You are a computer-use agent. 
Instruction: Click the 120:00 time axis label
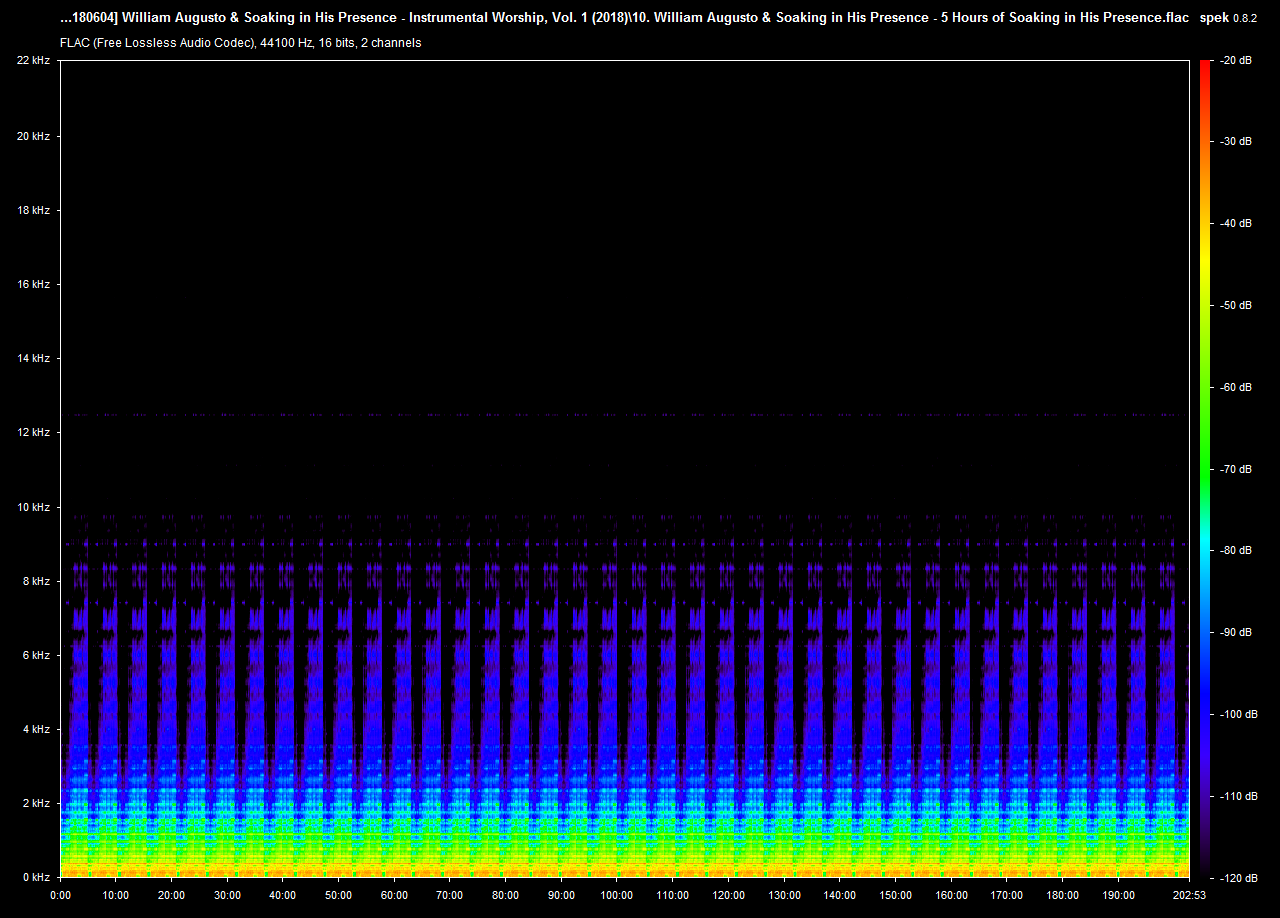(728, 895)
